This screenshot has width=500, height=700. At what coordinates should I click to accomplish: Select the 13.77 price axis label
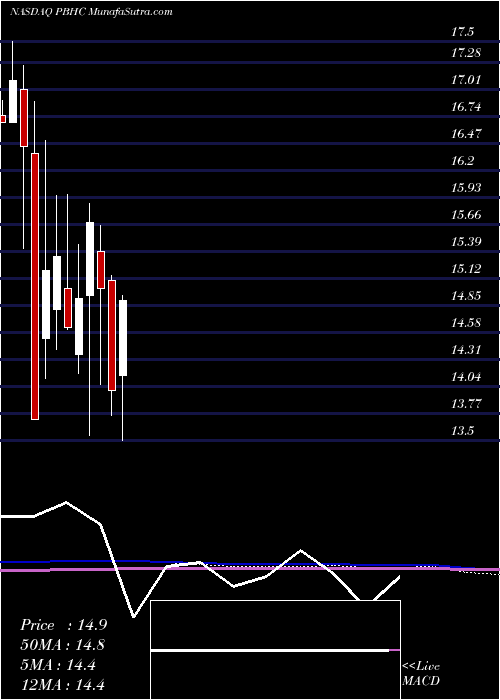point(466,404)
